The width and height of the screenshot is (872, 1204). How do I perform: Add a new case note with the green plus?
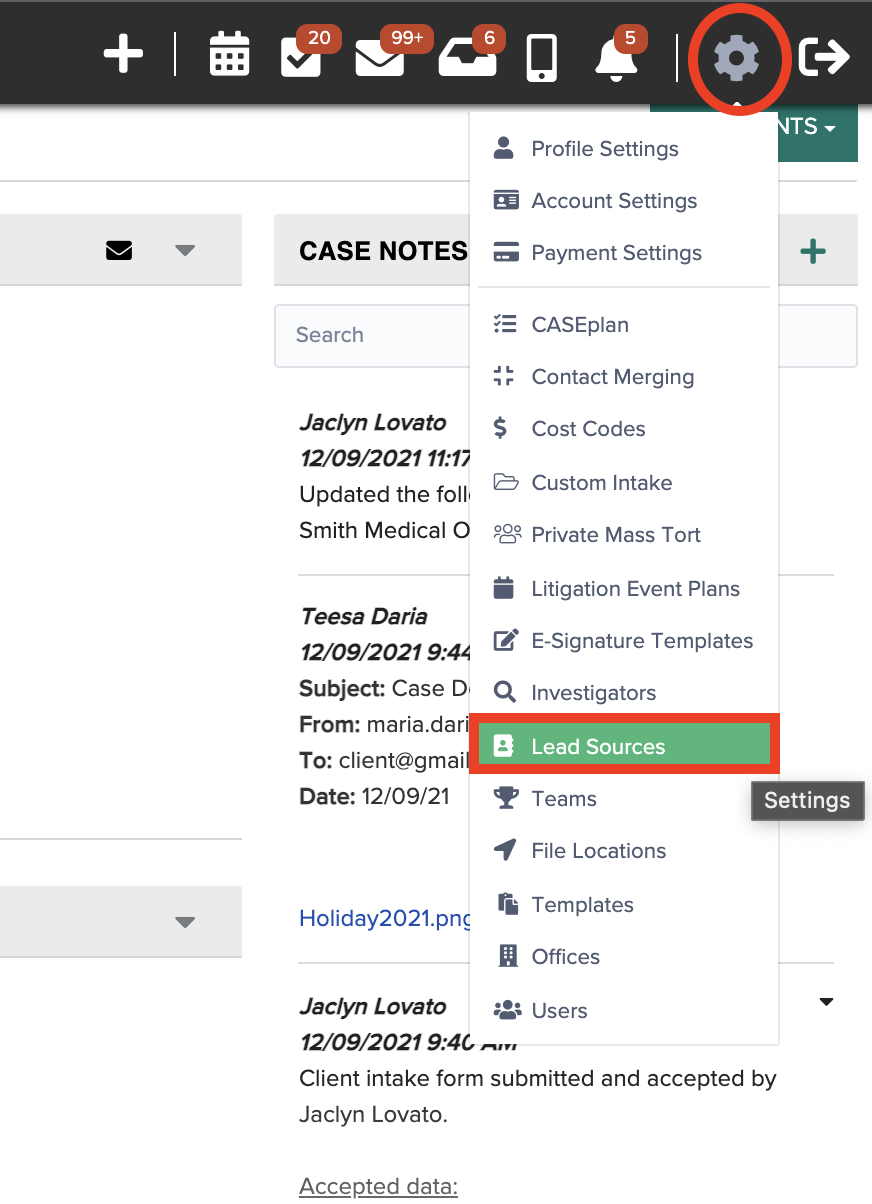(814, 250)
